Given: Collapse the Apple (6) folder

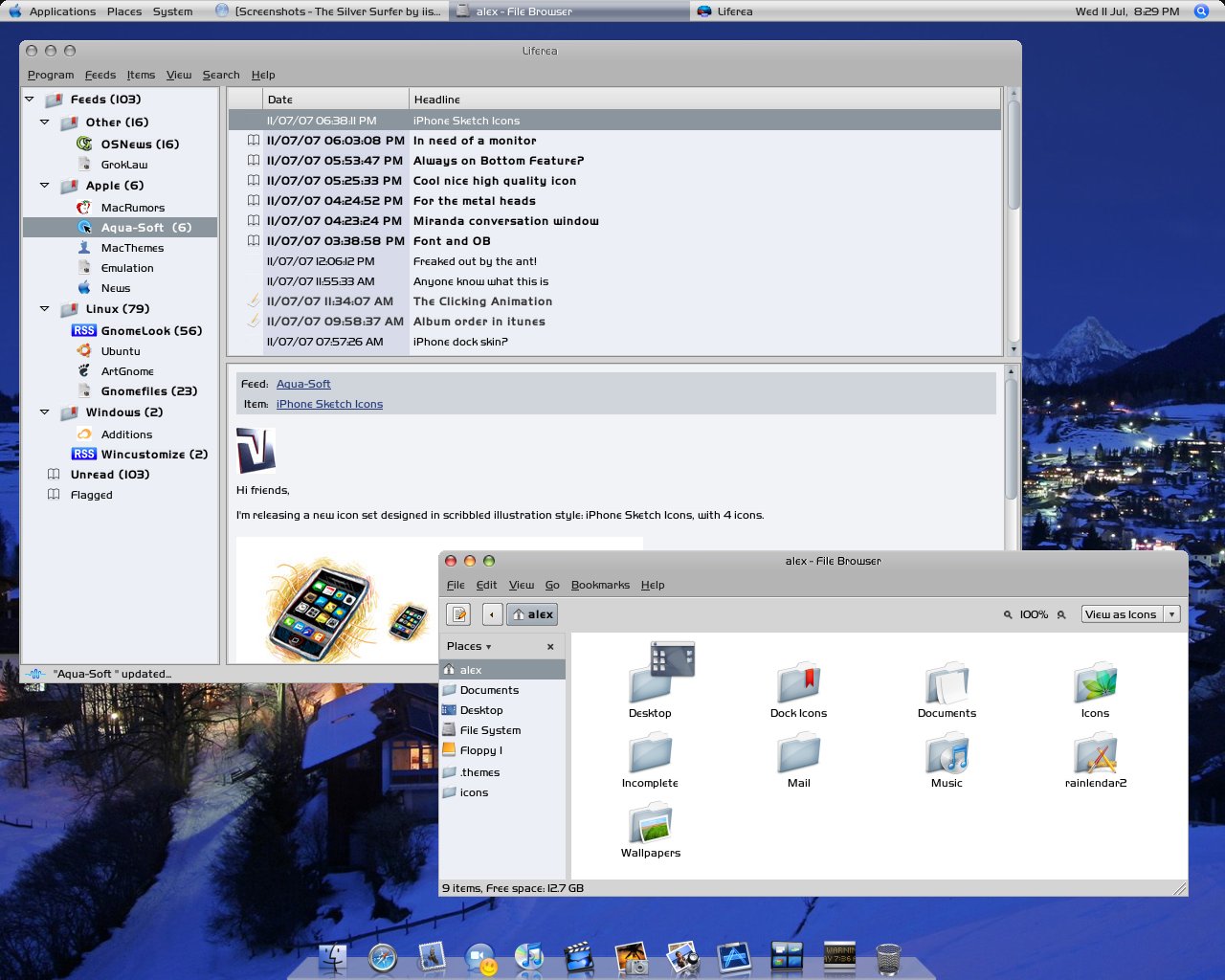Looking at the screenshot, I should pos(45,185).
